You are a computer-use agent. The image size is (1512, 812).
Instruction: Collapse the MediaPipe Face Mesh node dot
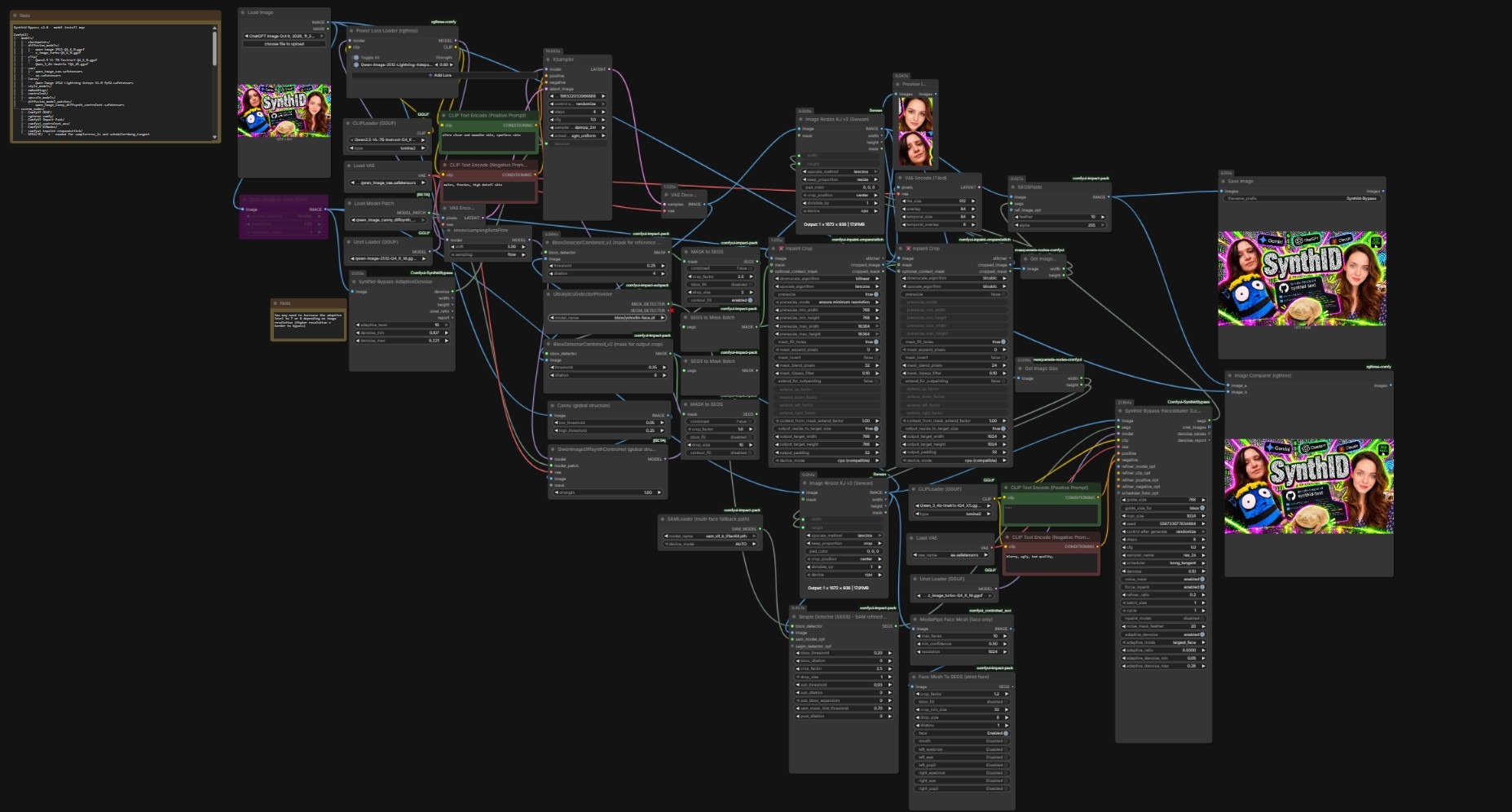click(915, 619)
